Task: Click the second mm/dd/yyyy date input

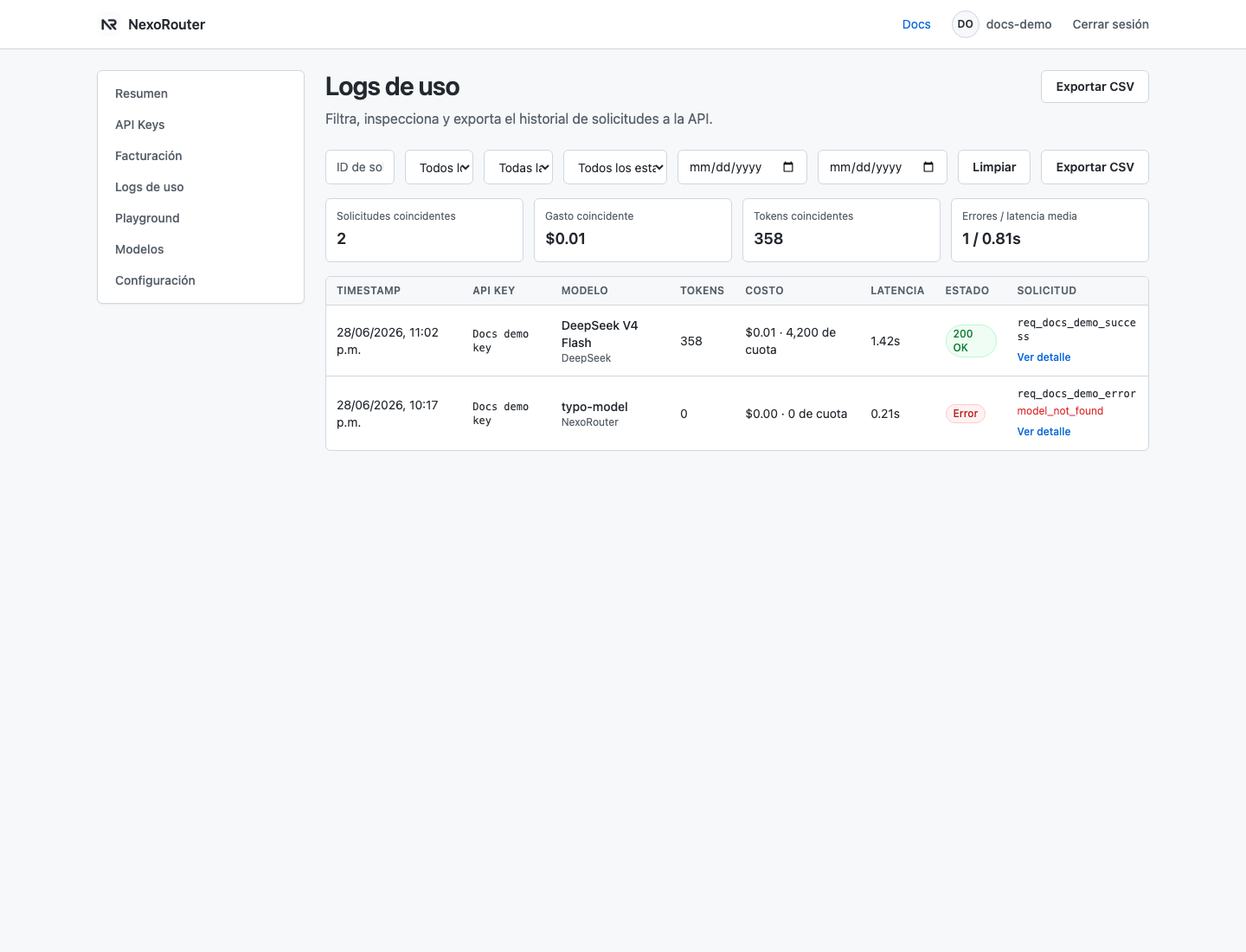Action: click(883, 167)
